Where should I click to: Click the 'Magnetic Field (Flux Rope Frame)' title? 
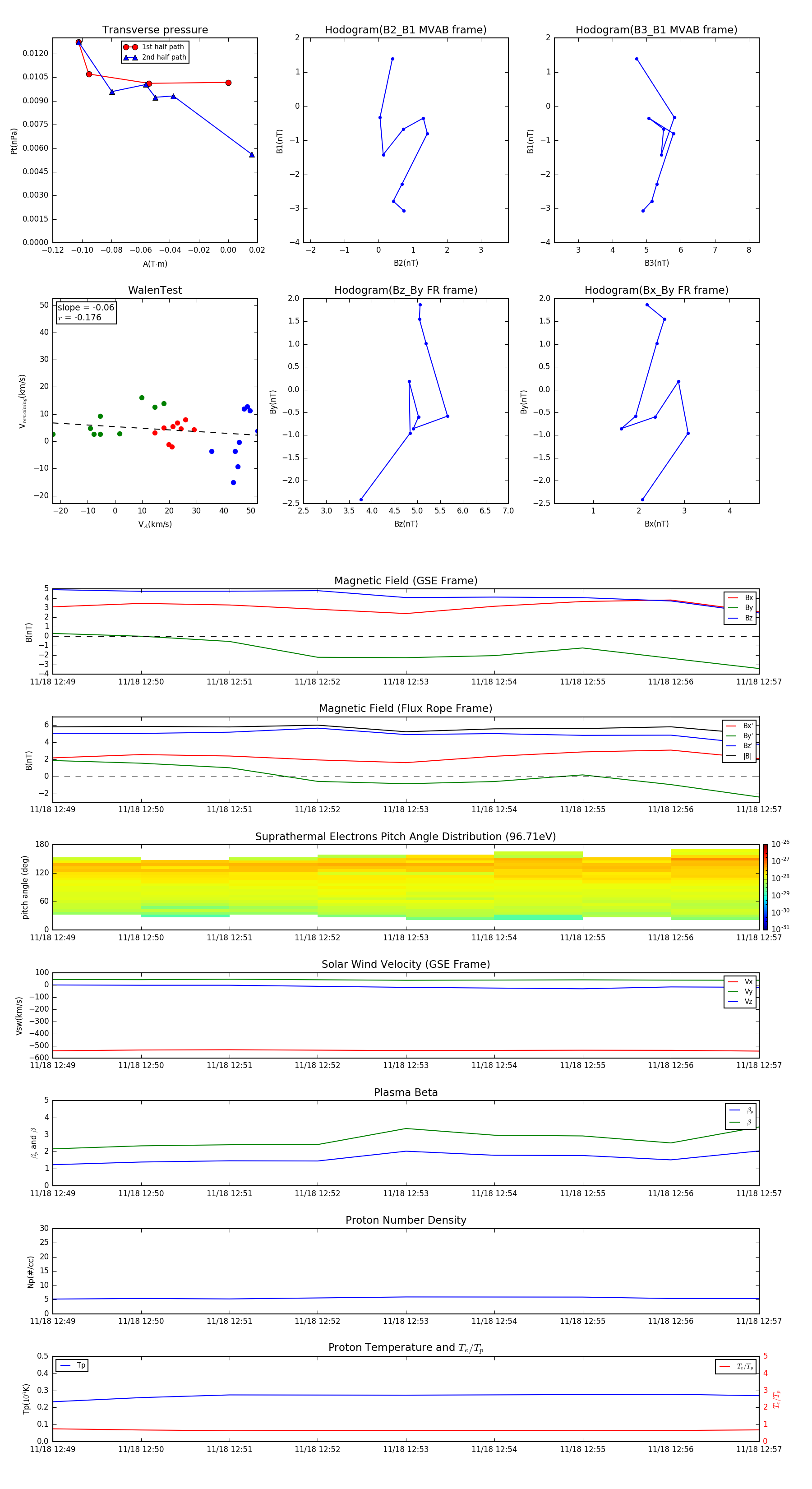[x=406, y=709]
